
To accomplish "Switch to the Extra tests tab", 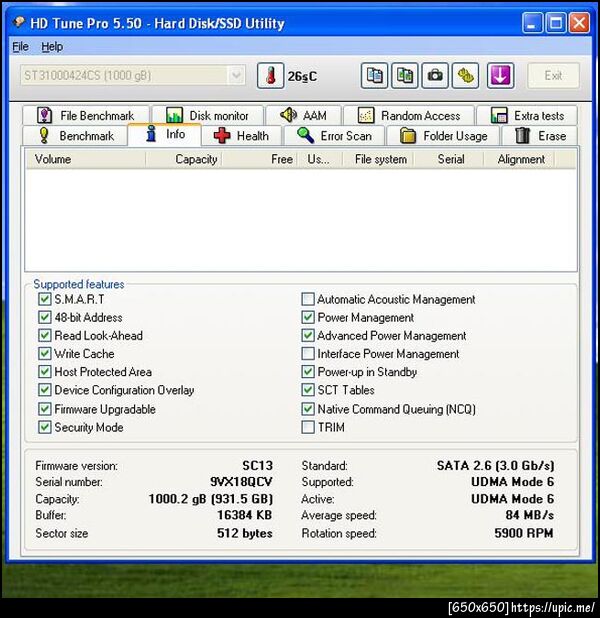I will tap(527, 115).
